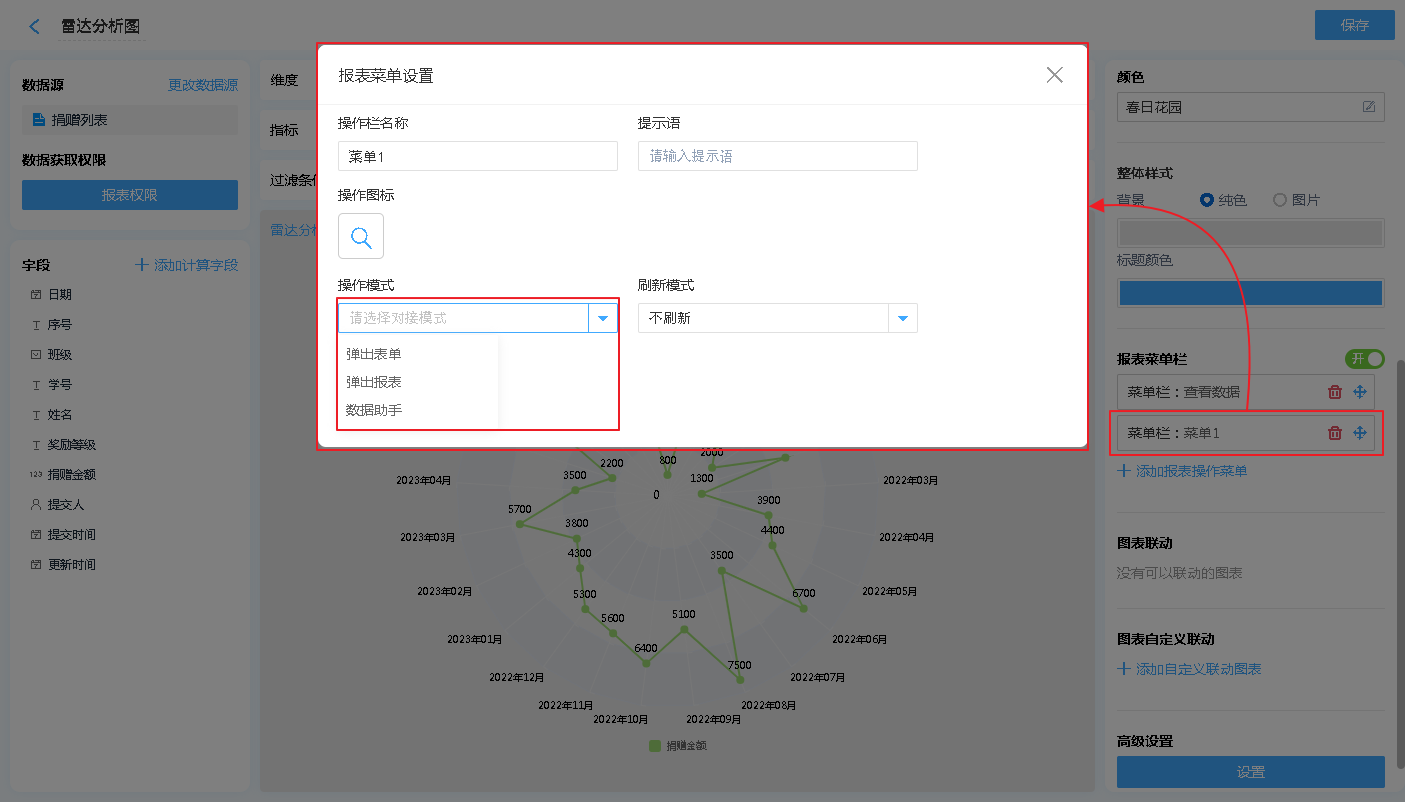
Task: Choose 数据助手 from the dropdown list
Action: pyautogui.click(x=374, y=410)
